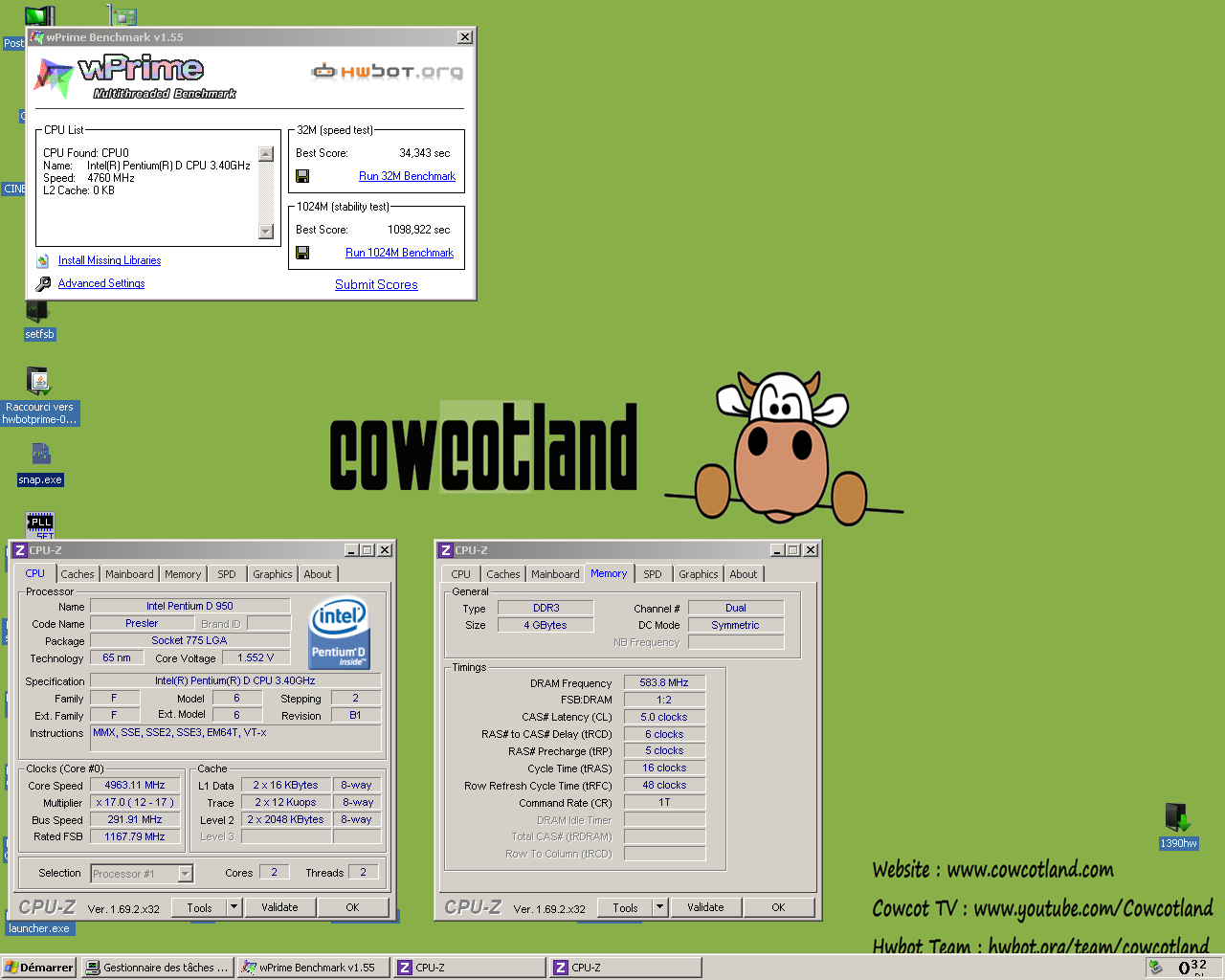Click Multiplier value x 17.0

tap(135, 802)
